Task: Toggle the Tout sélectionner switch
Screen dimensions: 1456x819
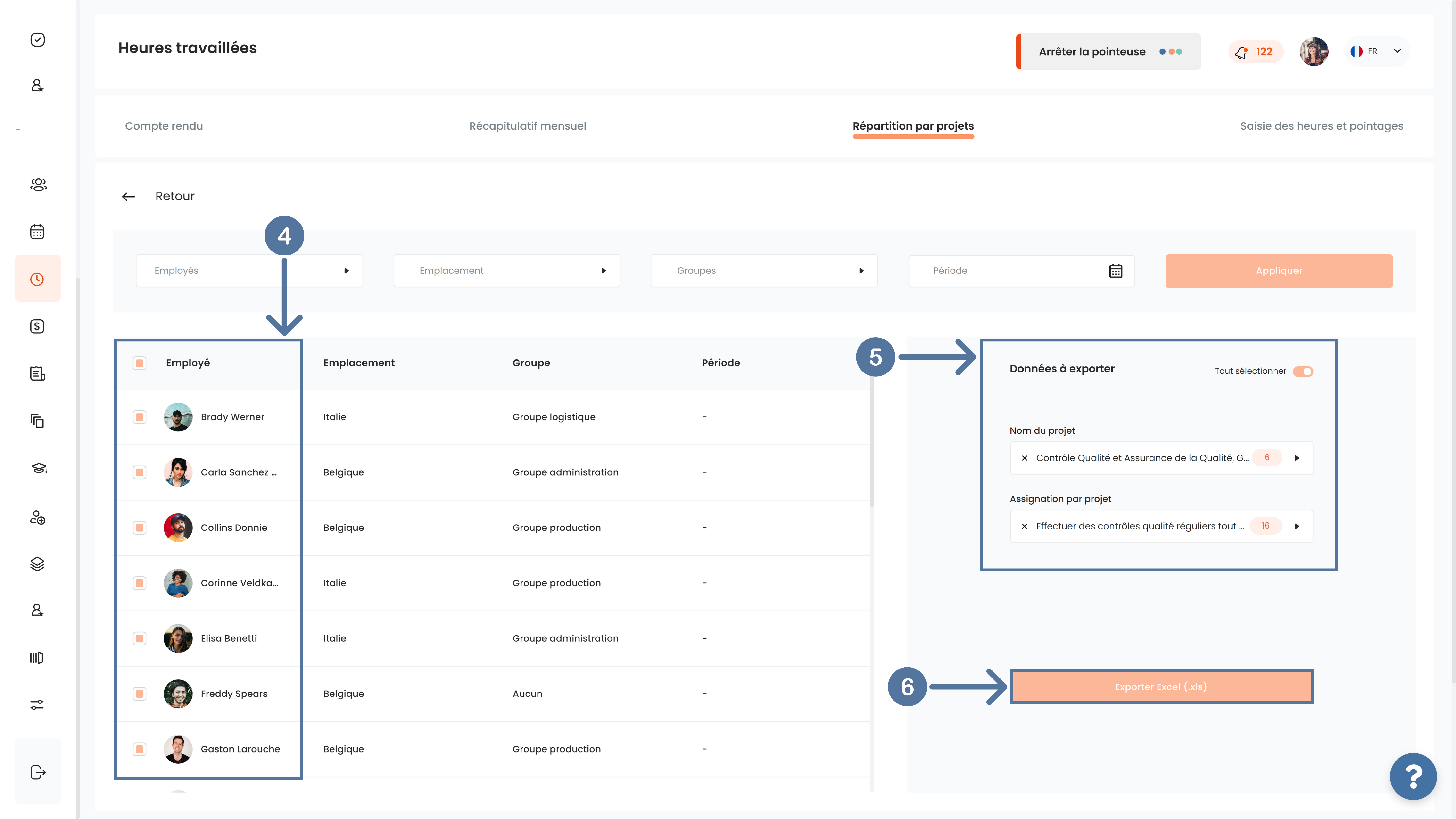Action: point(1303,371)
